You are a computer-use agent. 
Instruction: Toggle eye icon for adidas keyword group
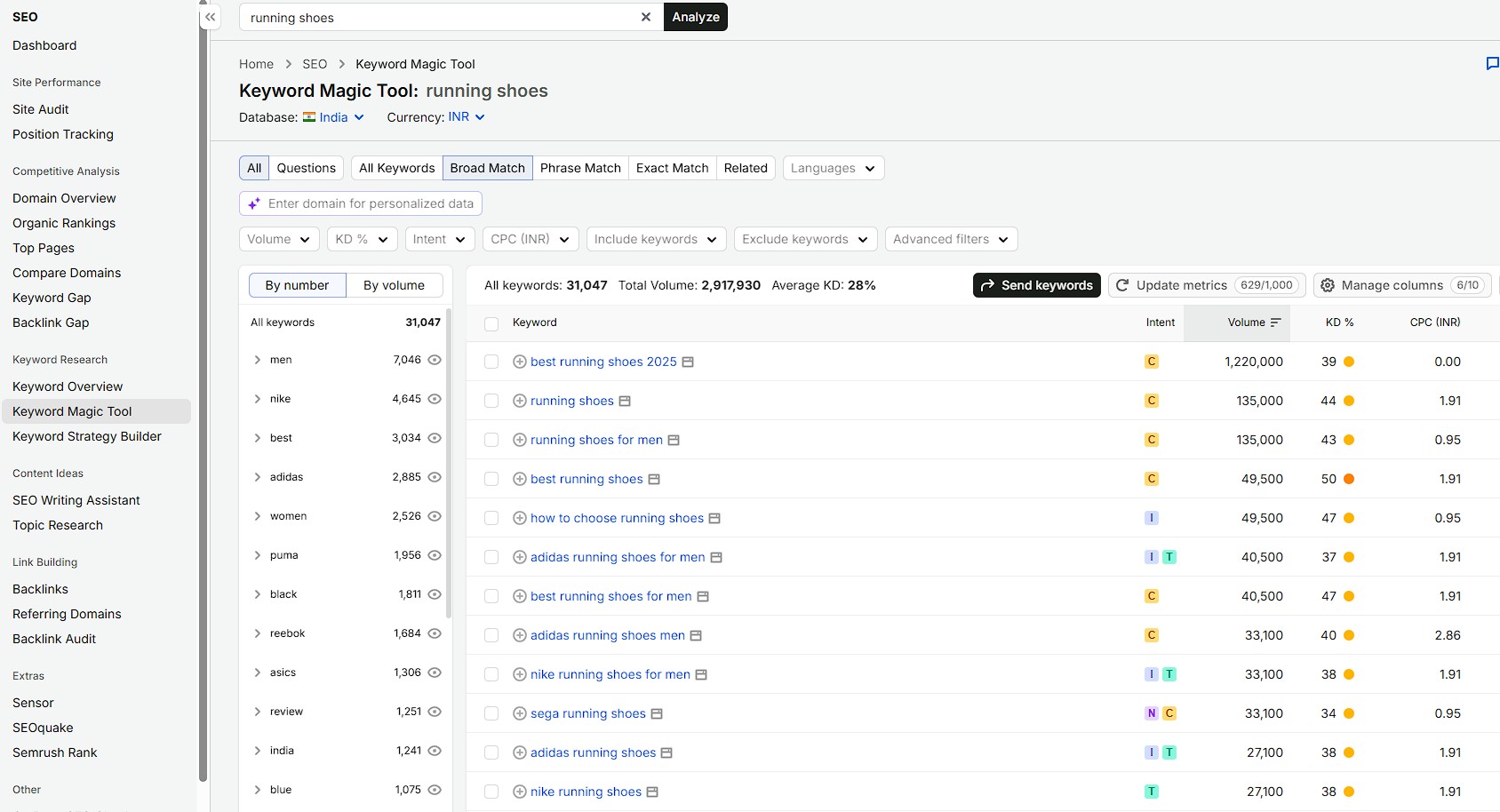(435, 477)
